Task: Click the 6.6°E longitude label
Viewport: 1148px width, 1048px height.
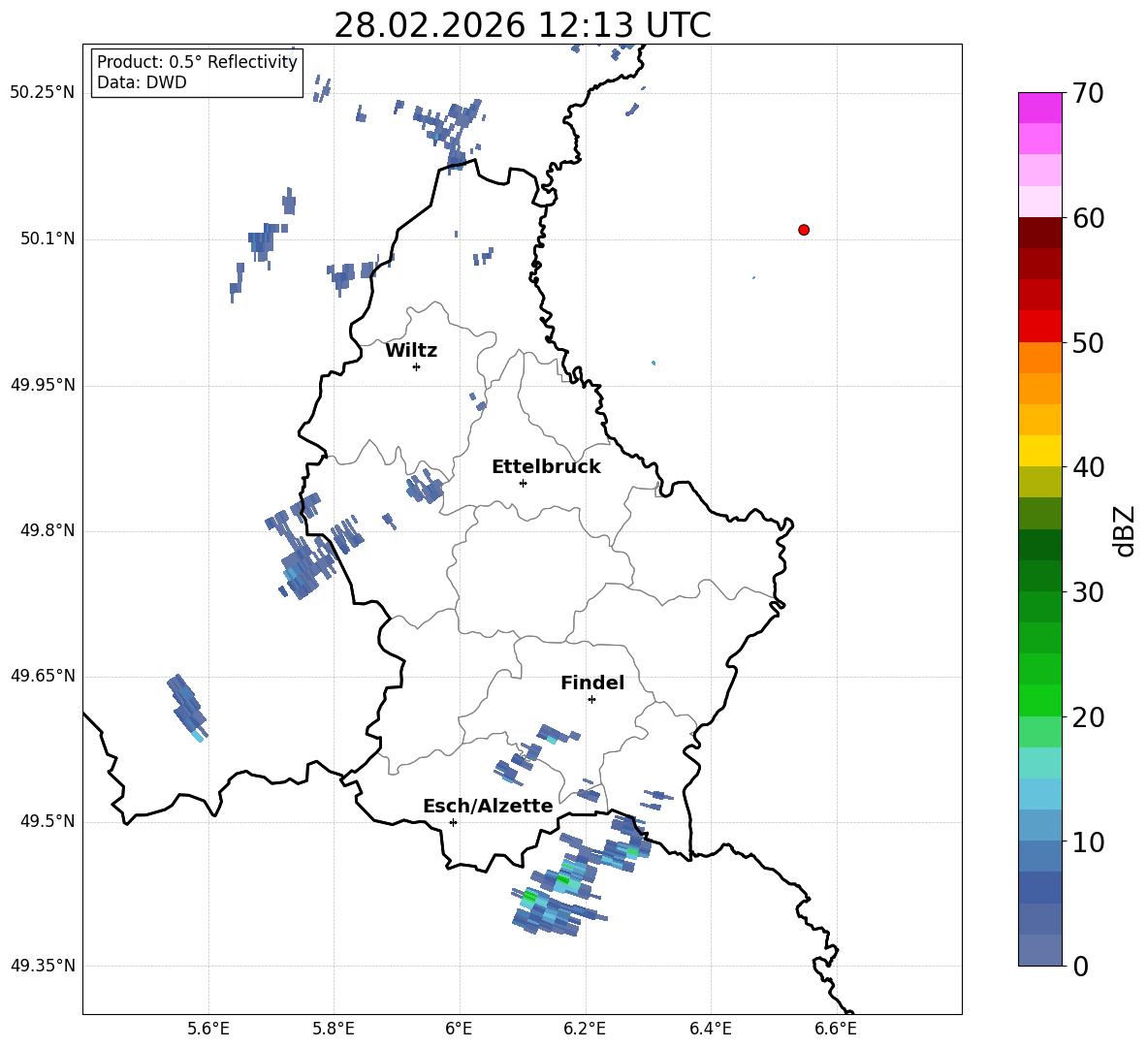Action: tap(836, 1029)
